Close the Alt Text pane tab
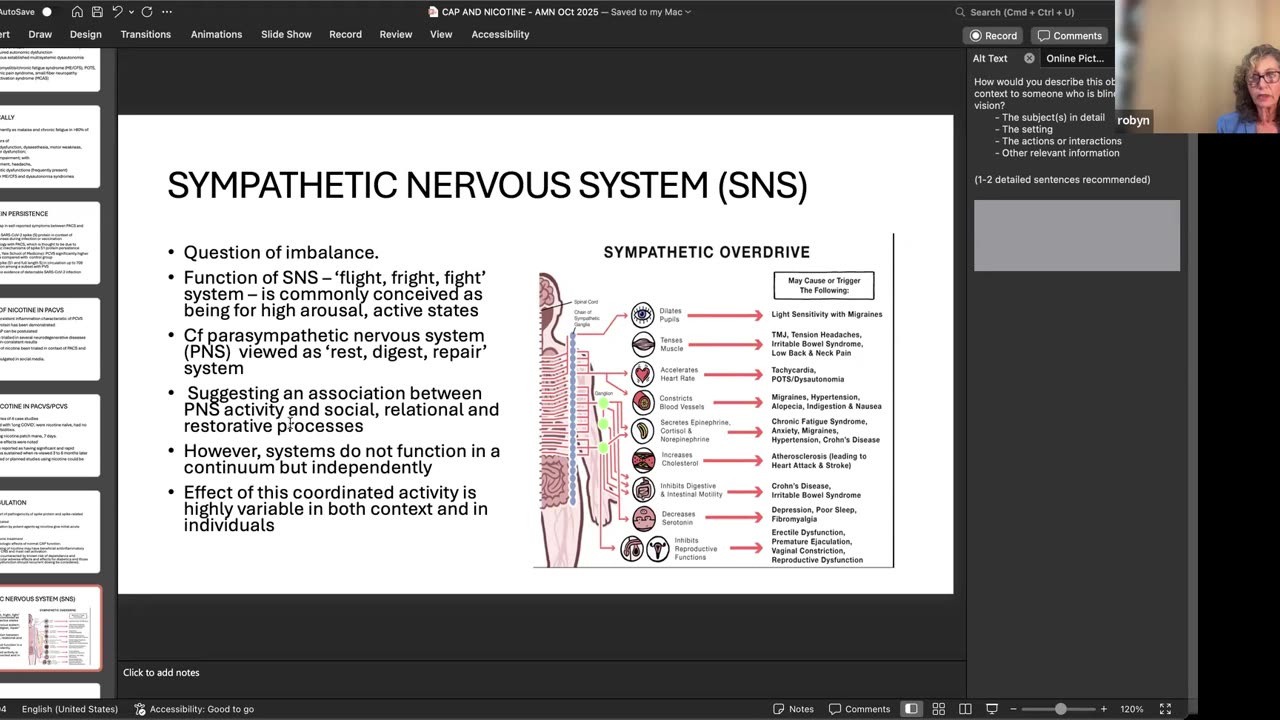 [x=1029, y=58]
